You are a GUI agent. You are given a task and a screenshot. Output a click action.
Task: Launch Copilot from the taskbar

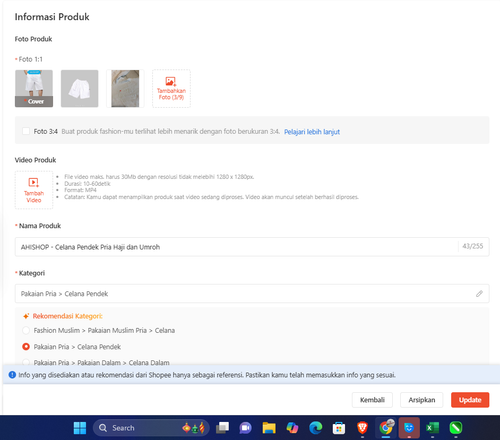[x=292, y=428]
